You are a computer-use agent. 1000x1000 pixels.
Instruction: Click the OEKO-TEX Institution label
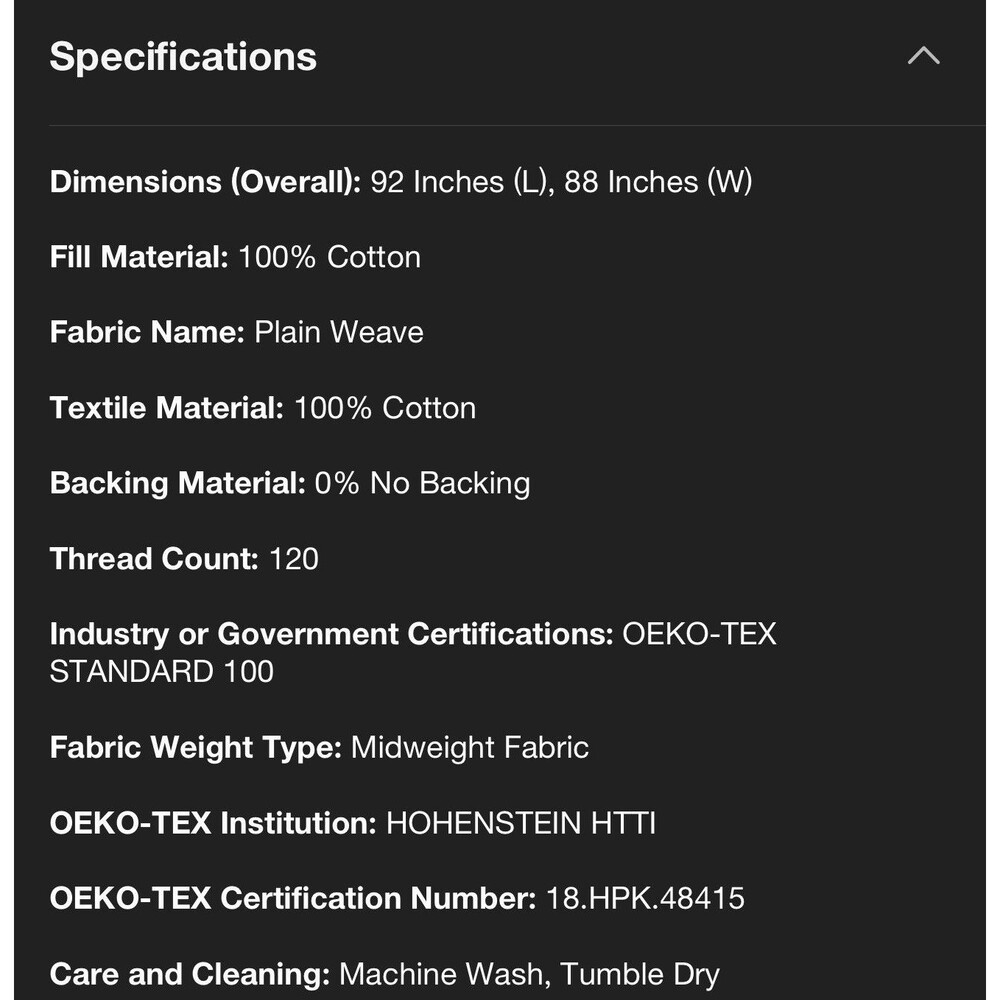pyautogui.click(x=213, y=823)
